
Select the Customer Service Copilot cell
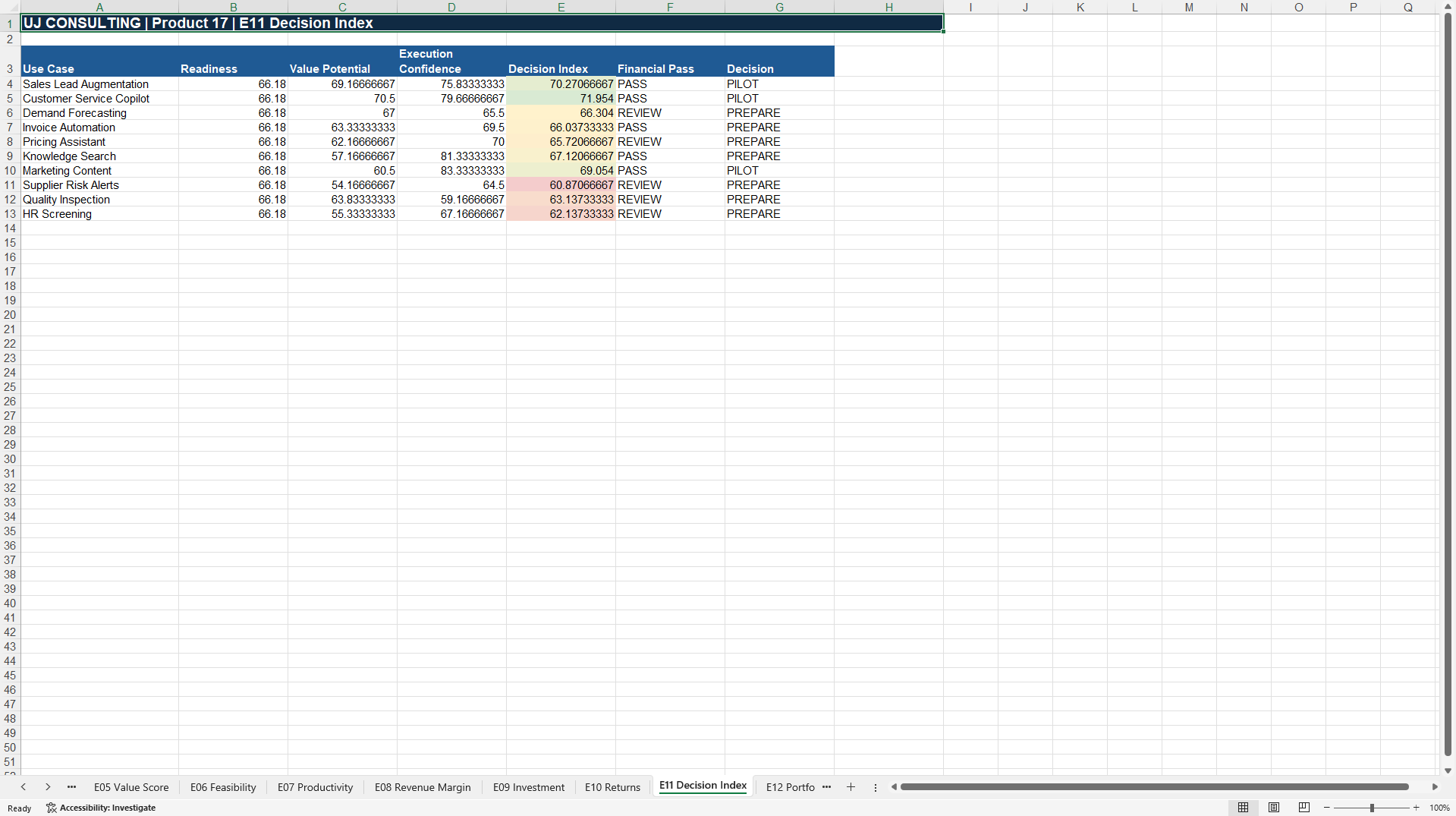point(99,99)
